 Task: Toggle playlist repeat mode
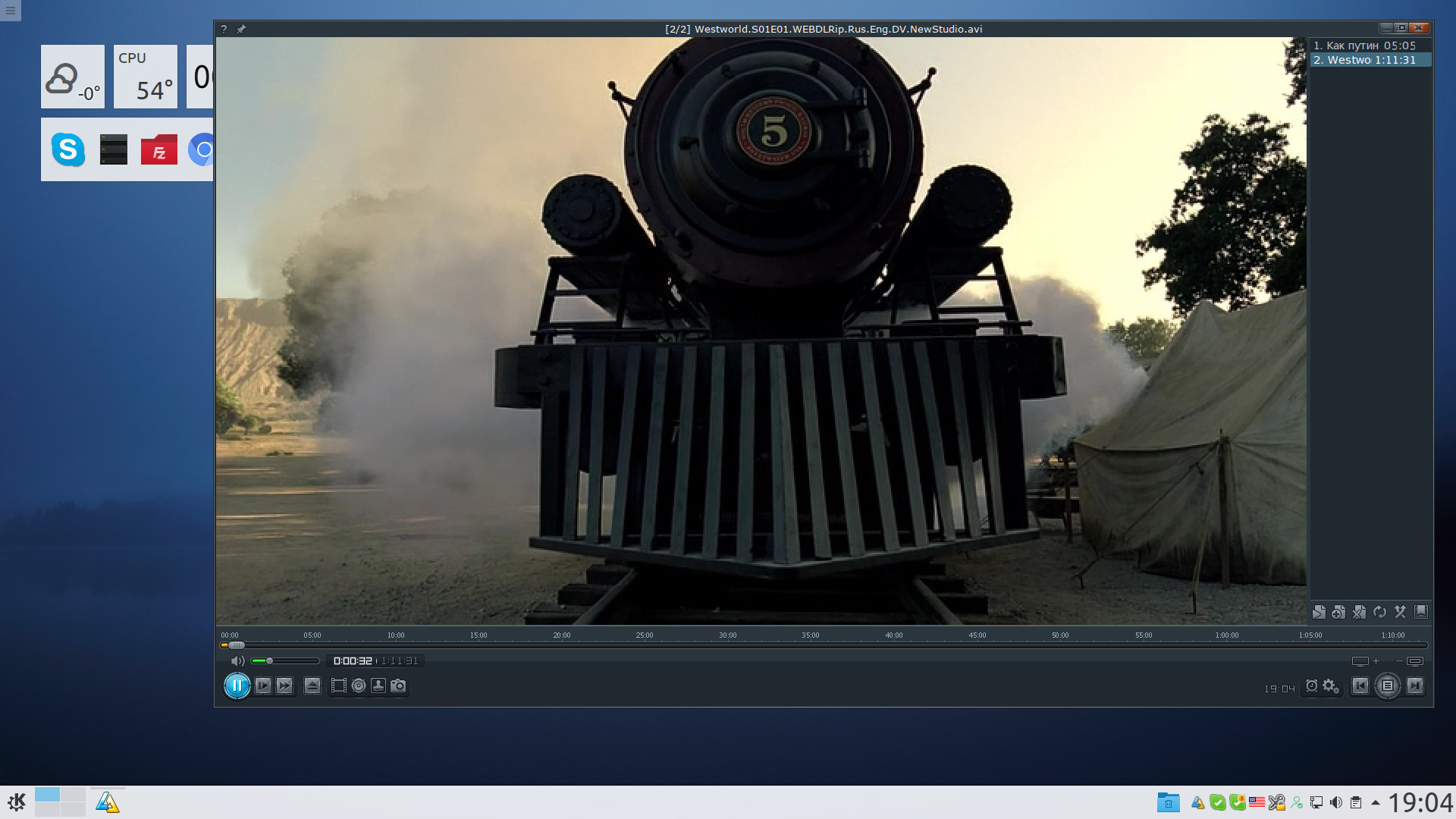click(x=1379, y=612)
